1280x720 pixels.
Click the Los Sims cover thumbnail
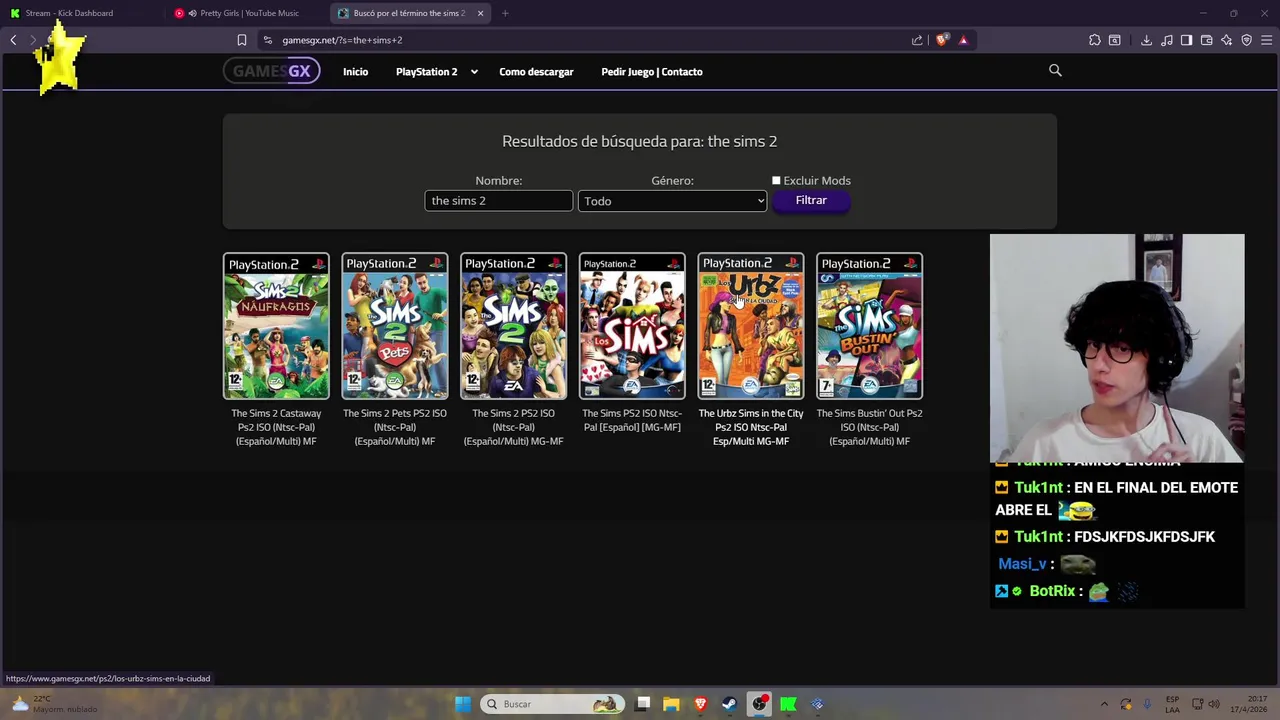coord(632,326)
